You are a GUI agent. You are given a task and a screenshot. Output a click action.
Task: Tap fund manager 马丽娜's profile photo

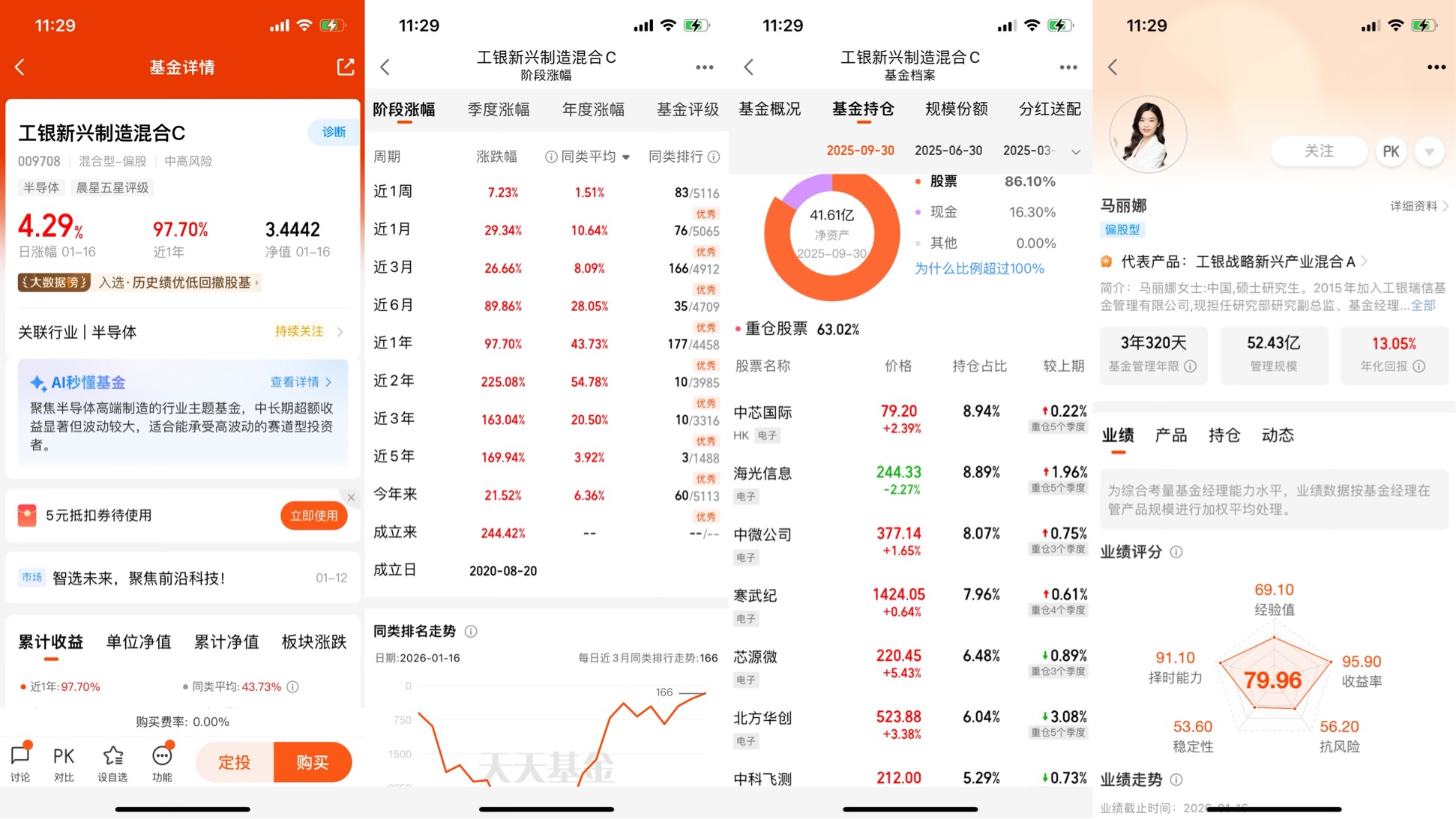pyautogui.click(x=1147, y=135)
